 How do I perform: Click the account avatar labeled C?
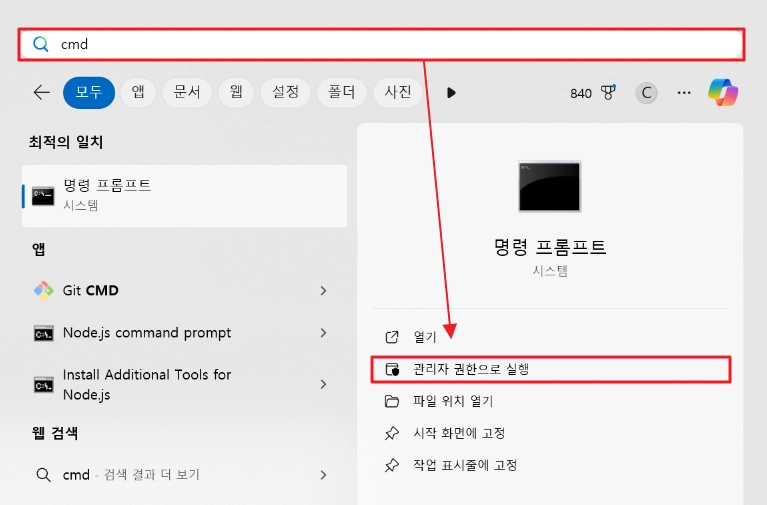[x=647, y=93]
